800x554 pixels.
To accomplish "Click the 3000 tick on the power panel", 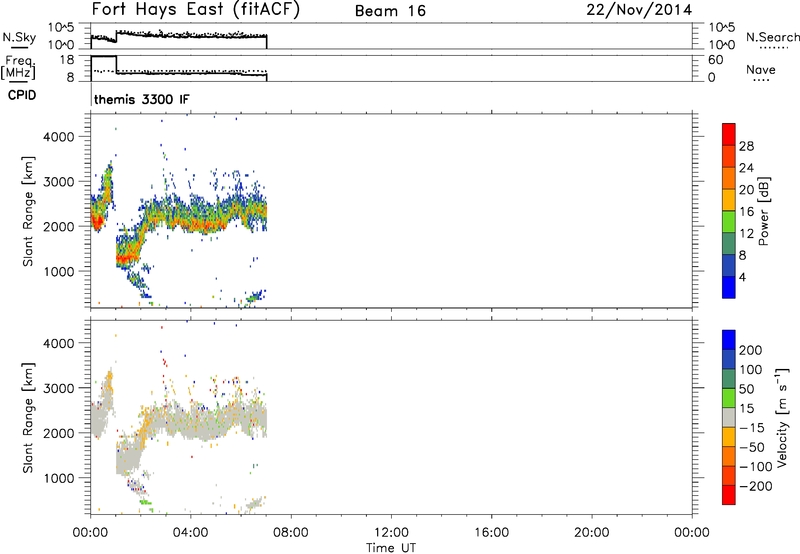I will 58,182.
